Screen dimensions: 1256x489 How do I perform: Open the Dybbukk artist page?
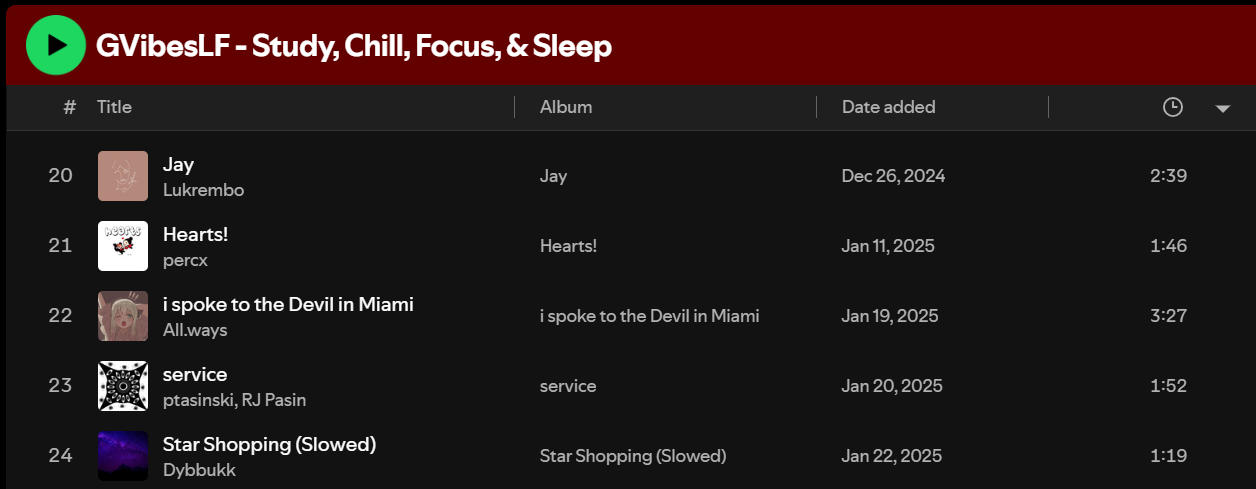199,470
